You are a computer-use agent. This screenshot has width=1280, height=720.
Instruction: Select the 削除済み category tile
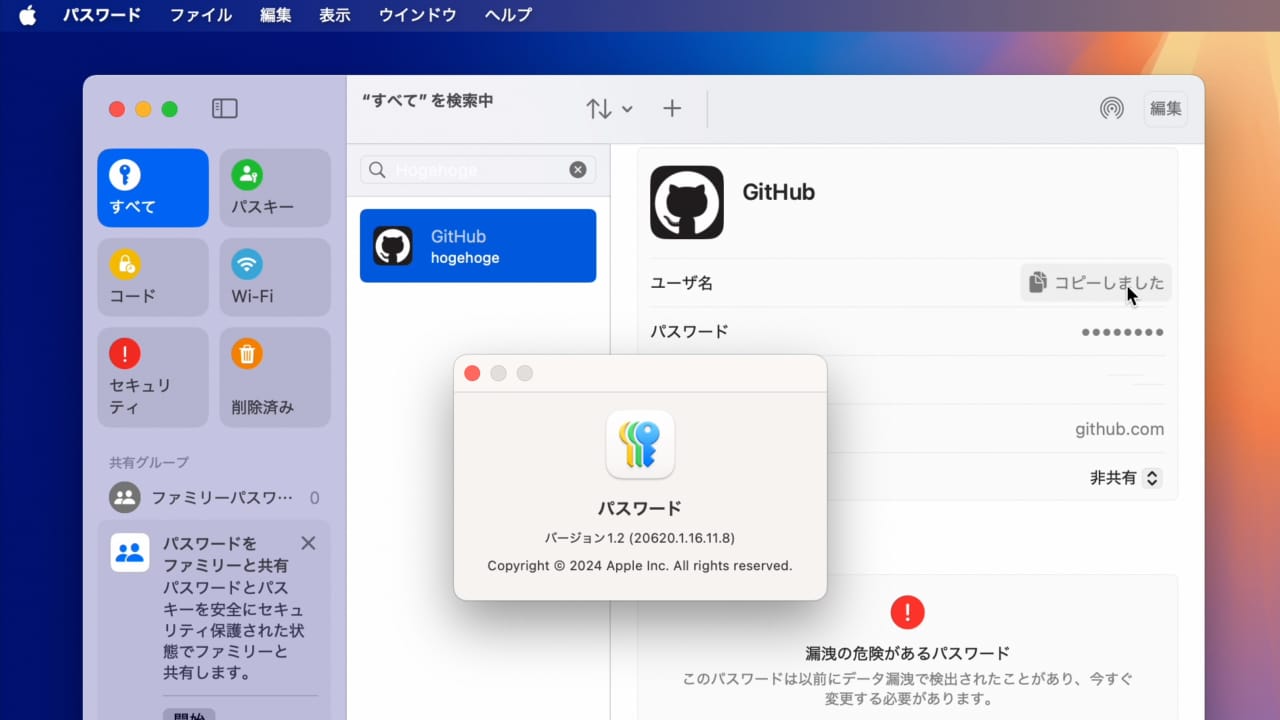275,378
